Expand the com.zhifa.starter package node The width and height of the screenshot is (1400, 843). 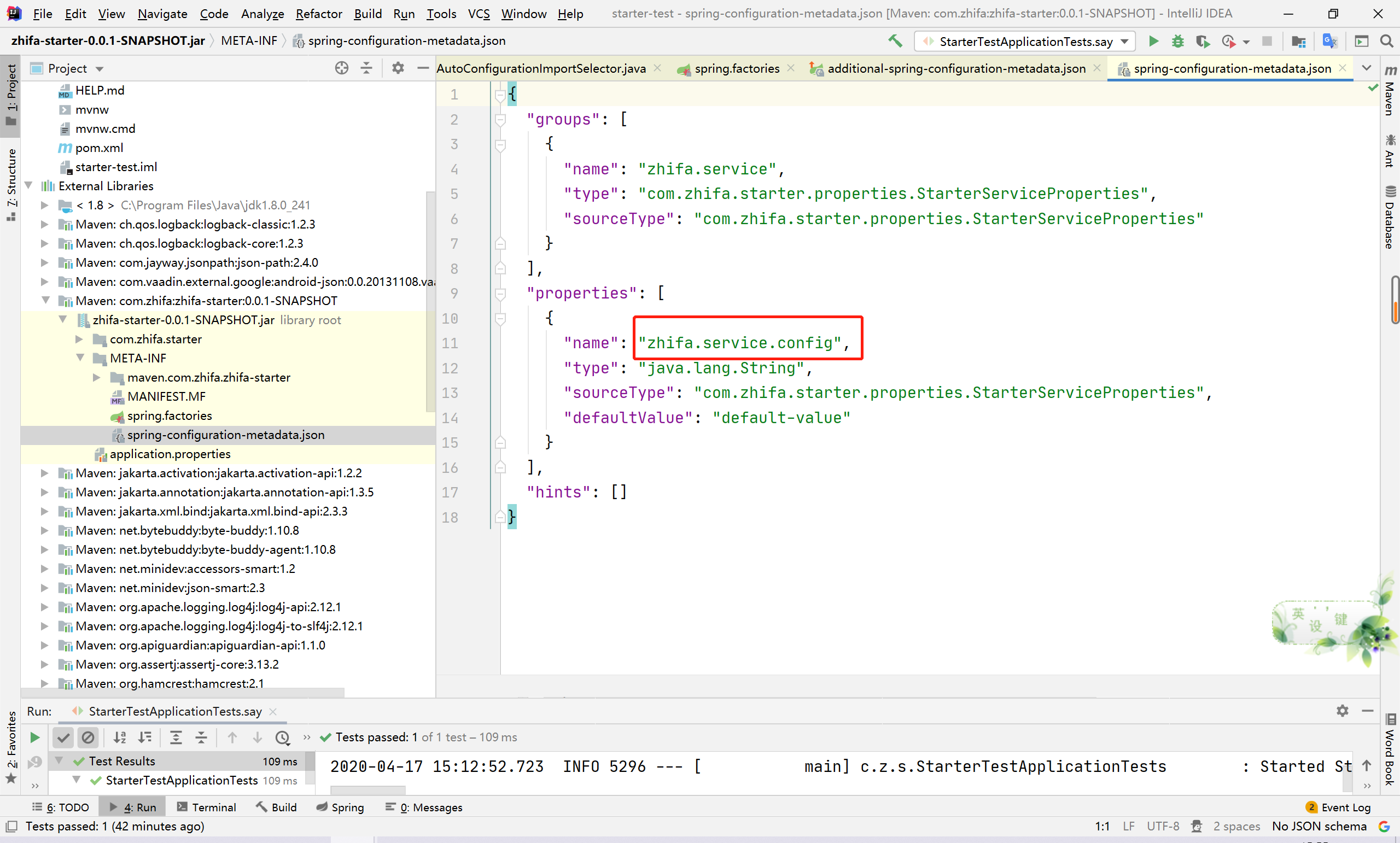[79, 339]
